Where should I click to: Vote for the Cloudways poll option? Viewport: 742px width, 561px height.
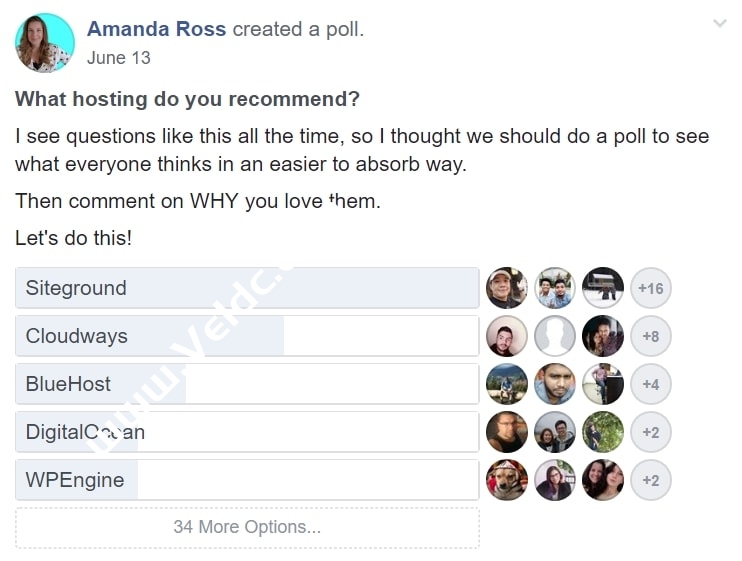(x=247, y=336)
